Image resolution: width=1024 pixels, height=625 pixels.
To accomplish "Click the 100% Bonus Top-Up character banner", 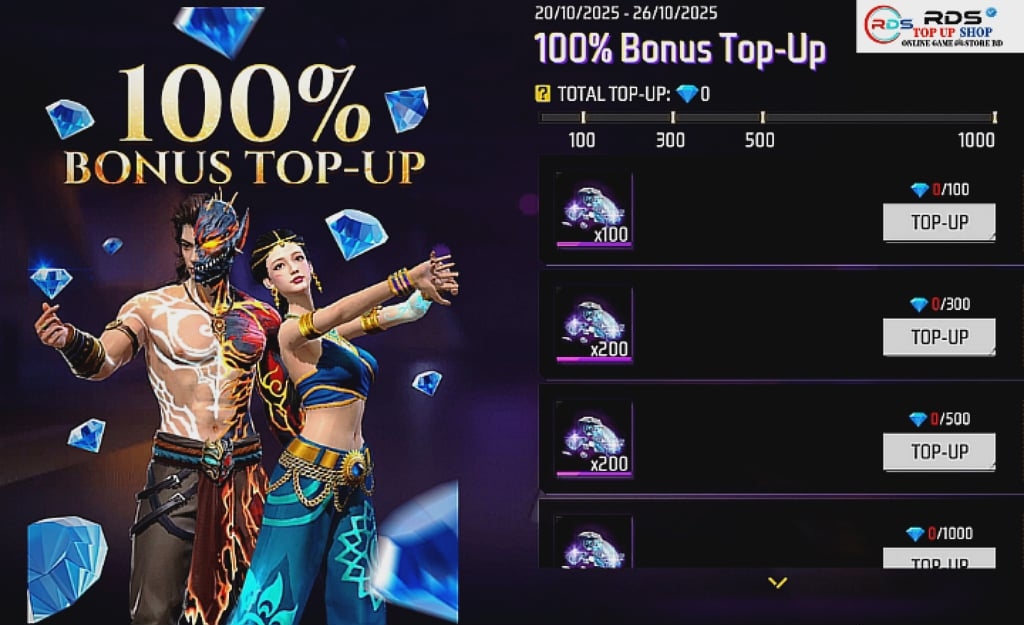I will click(x=243, y=315).
